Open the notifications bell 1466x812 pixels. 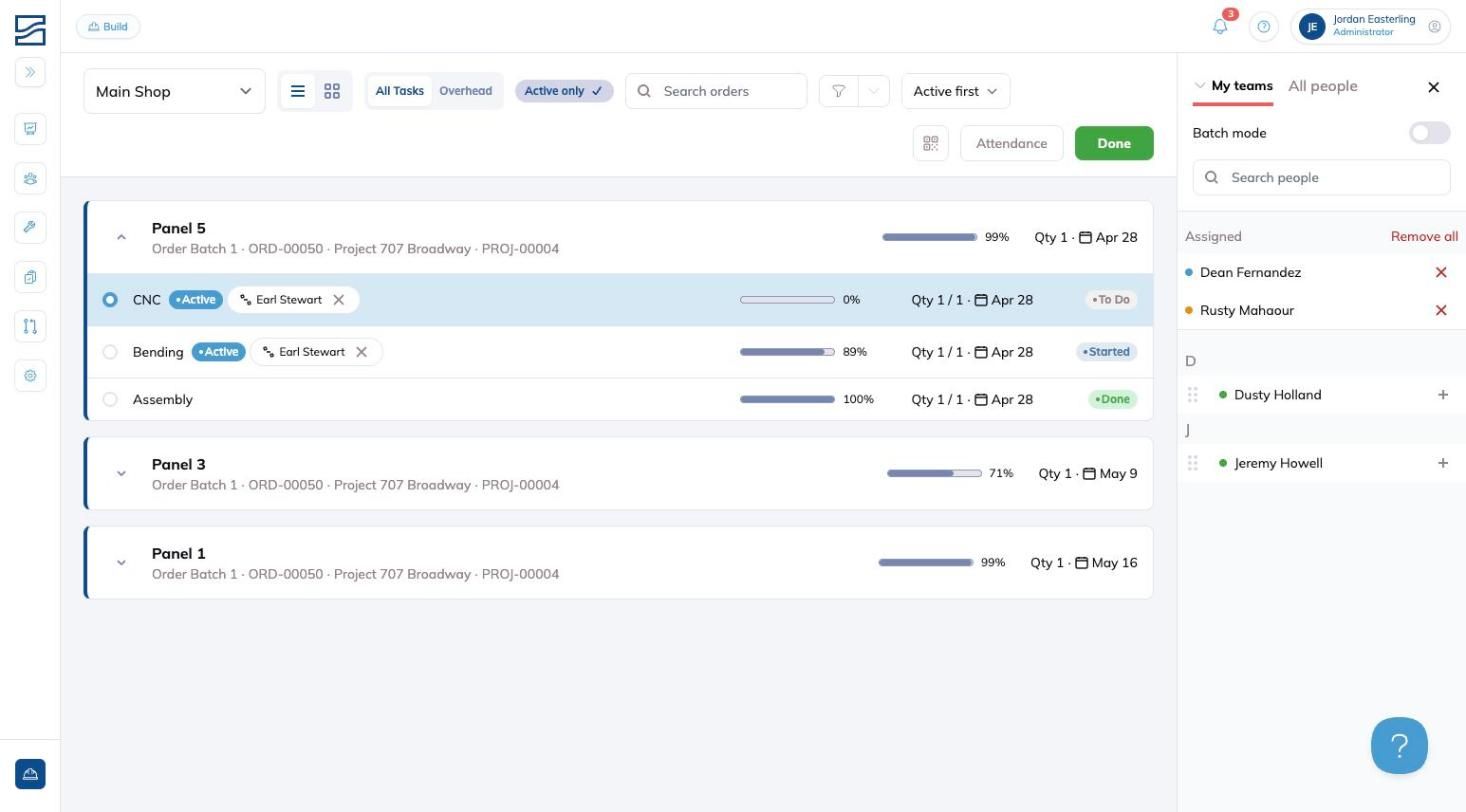coord(1220,27)
